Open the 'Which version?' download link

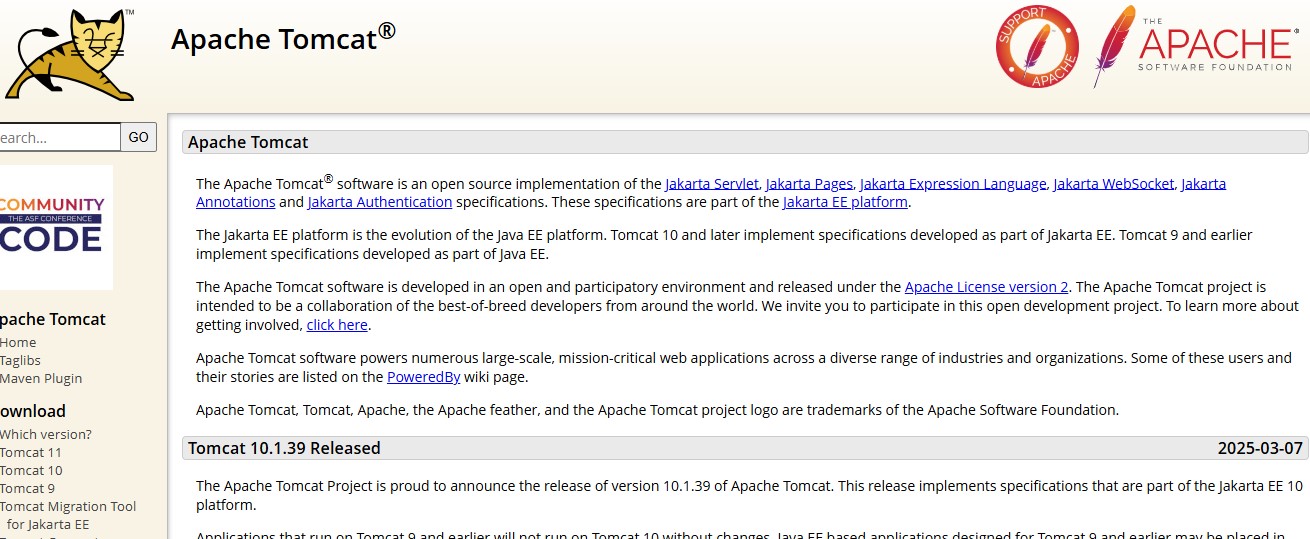(x=46, y=434)
